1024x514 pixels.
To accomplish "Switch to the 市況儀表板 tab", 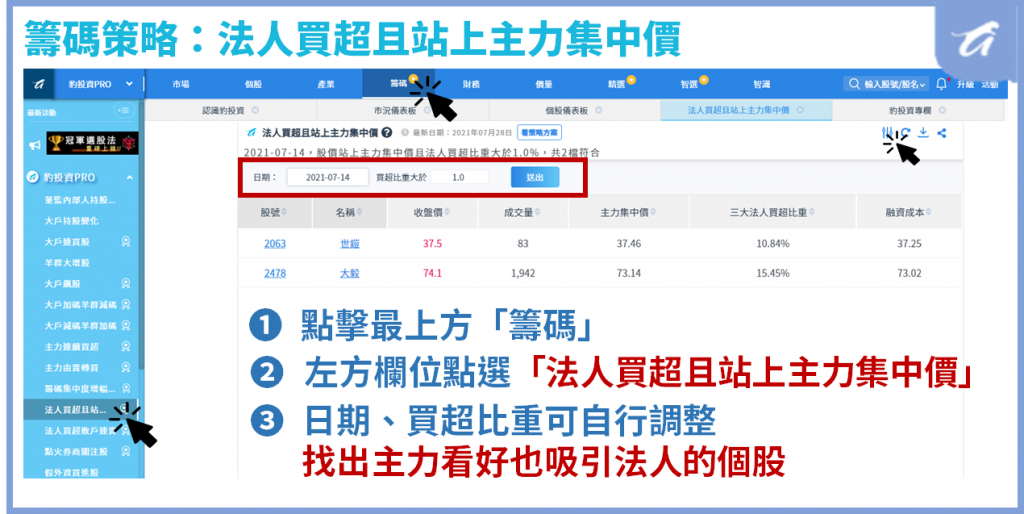I will click(x=394, y=110).
